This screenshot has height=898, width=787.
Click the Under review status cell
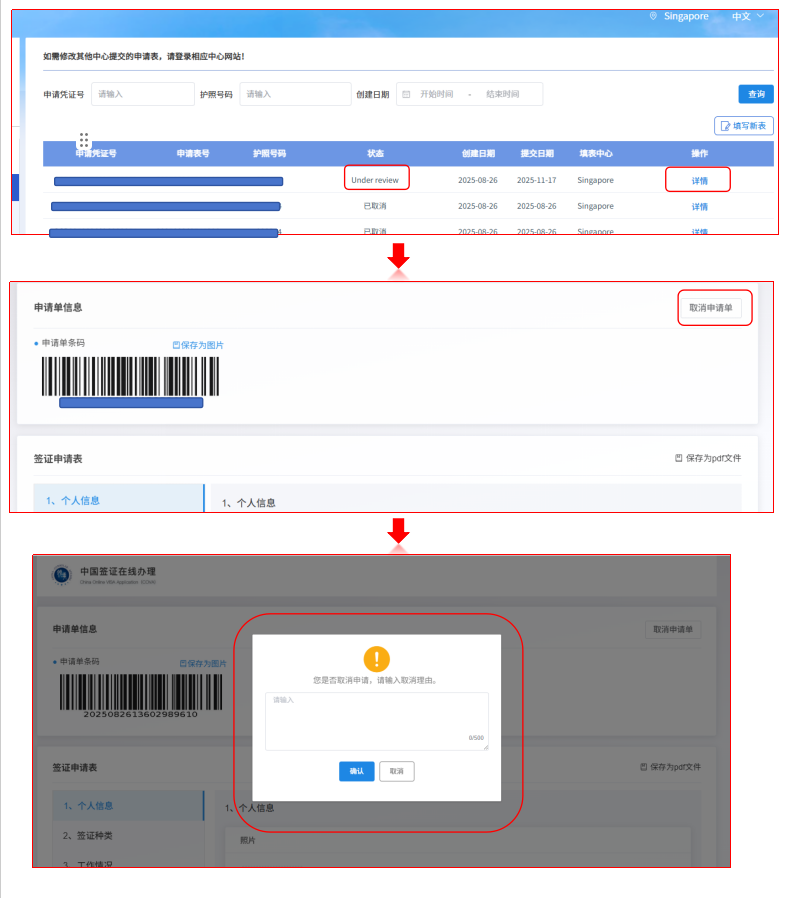(375, 180)
